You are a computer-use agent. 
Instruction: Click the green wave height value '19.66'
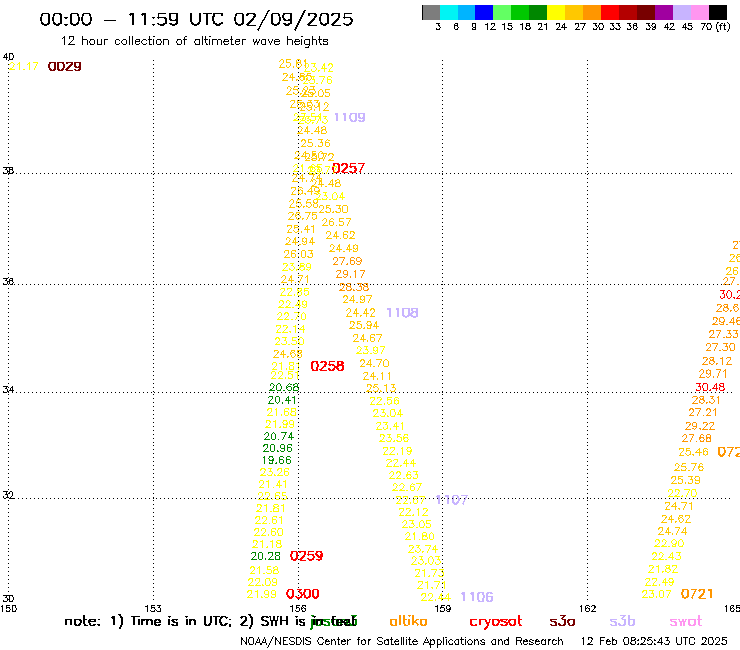[x=277, y=460]
